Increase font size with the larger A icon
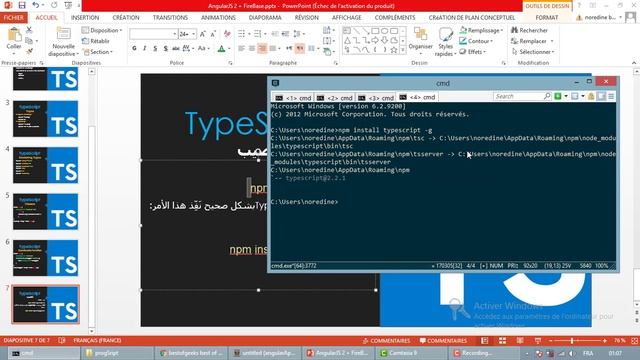Viewport: 640px width, 360px height. click(x=203, y=34)
